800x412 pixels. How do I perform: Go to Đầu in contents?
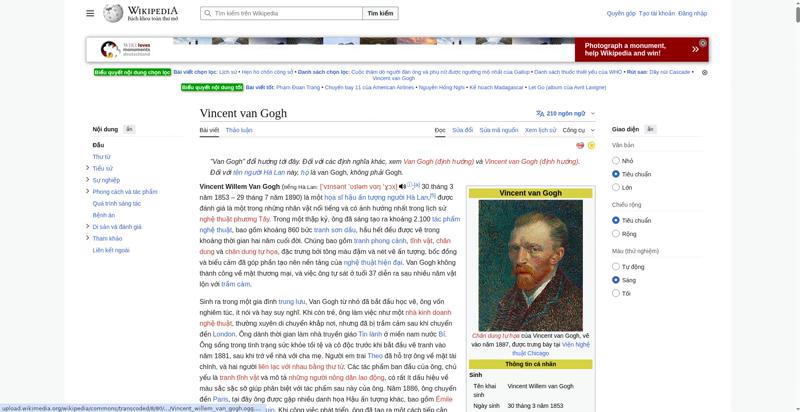[x=98, y=145]
